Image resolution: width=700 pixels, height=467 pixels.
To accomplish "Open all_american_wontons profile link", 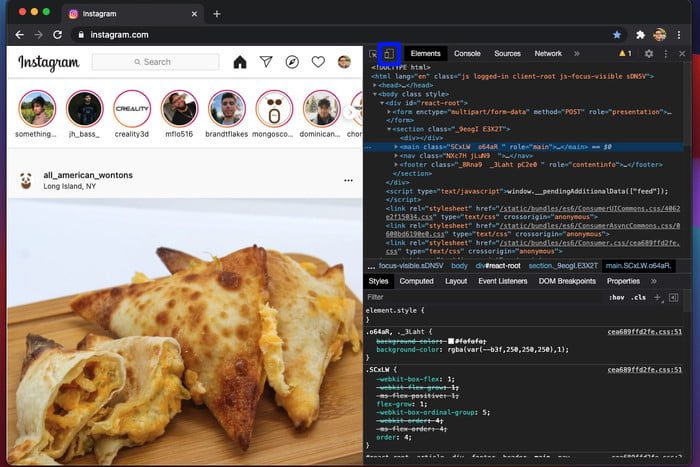I will click(88, 175).
